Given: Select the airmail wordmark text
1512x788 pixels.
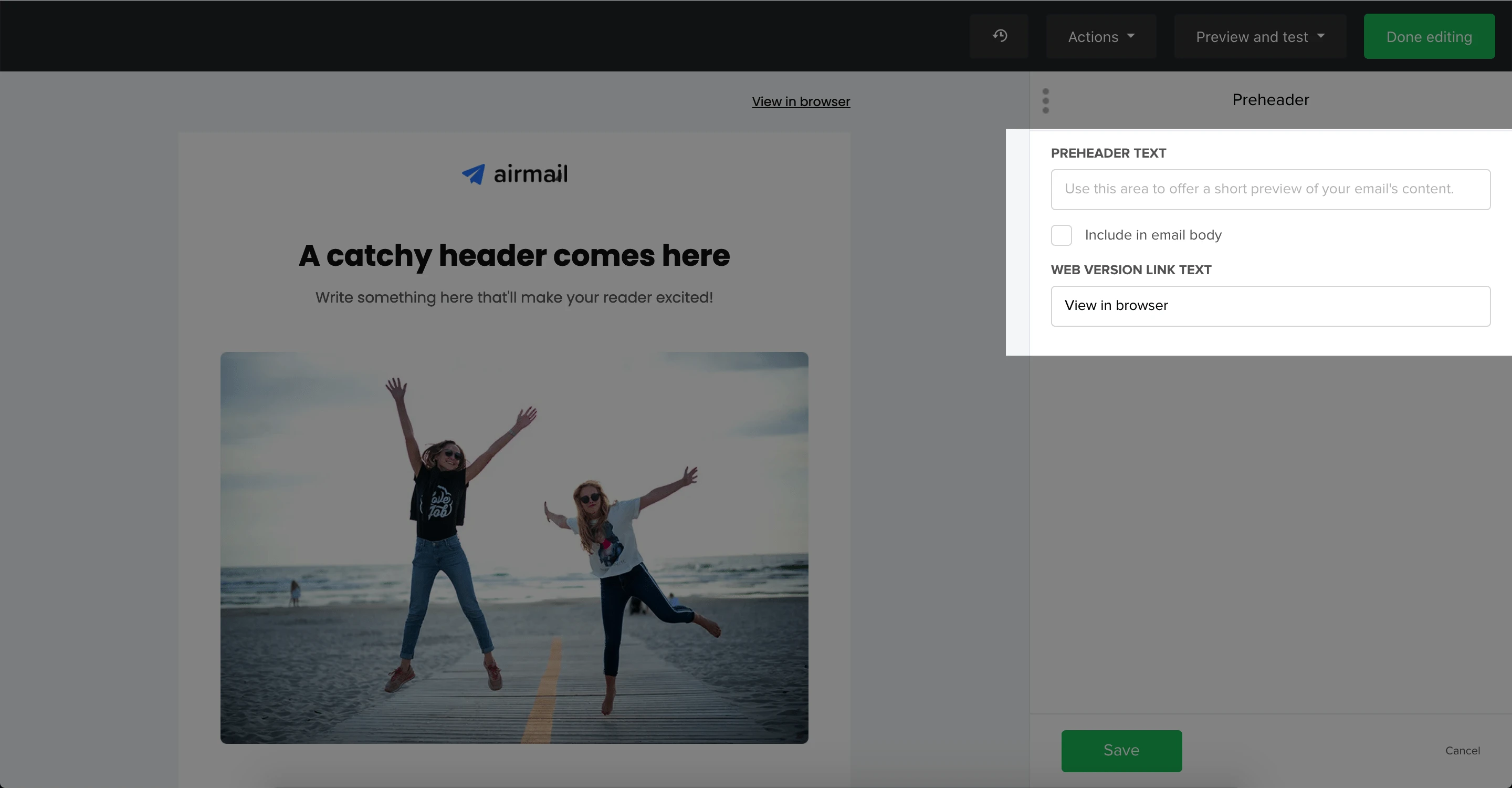Looking at the screenshot, I should pos(530,174).
